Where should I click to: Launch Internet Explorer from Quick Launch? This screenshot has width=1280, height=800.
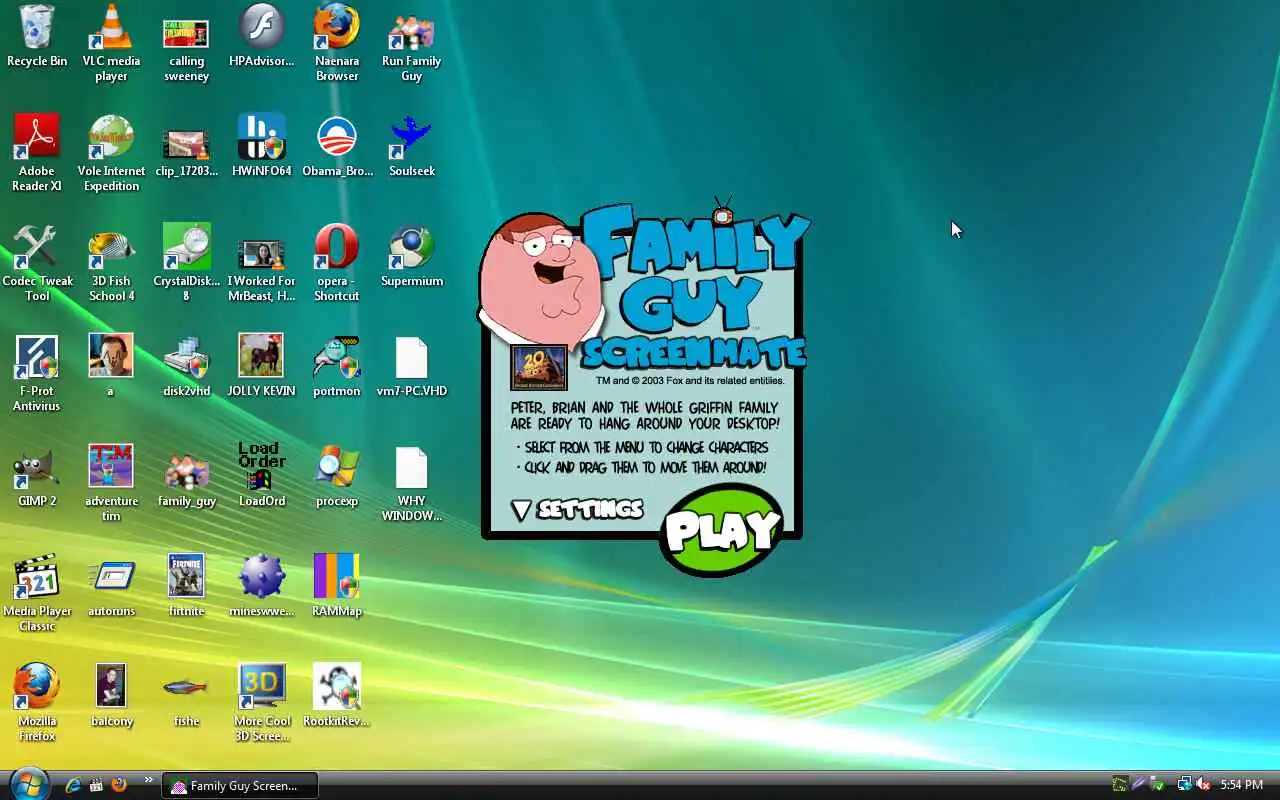73,785
